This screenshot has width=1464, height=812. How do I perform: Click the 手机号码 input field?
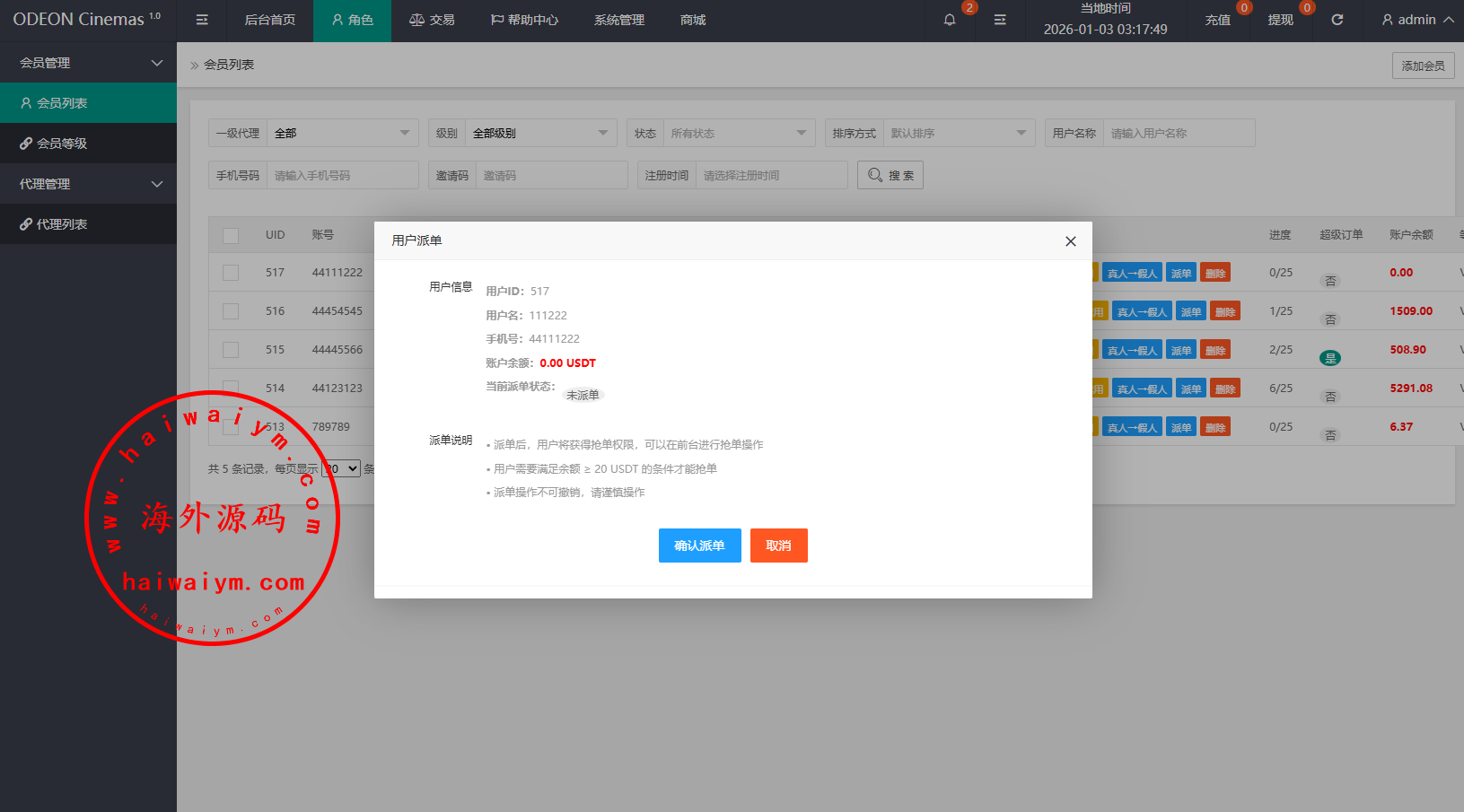pos(343,175)
